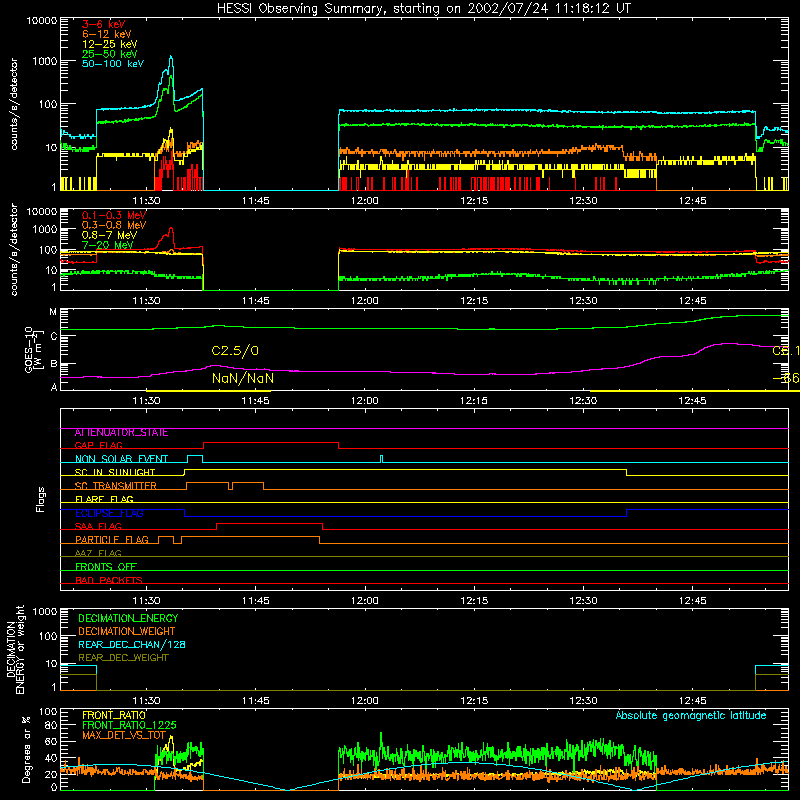Click the 'Absolute geomagnetic latitude' label
Screen dimensions: 800x800
click(x=691, y=715)
